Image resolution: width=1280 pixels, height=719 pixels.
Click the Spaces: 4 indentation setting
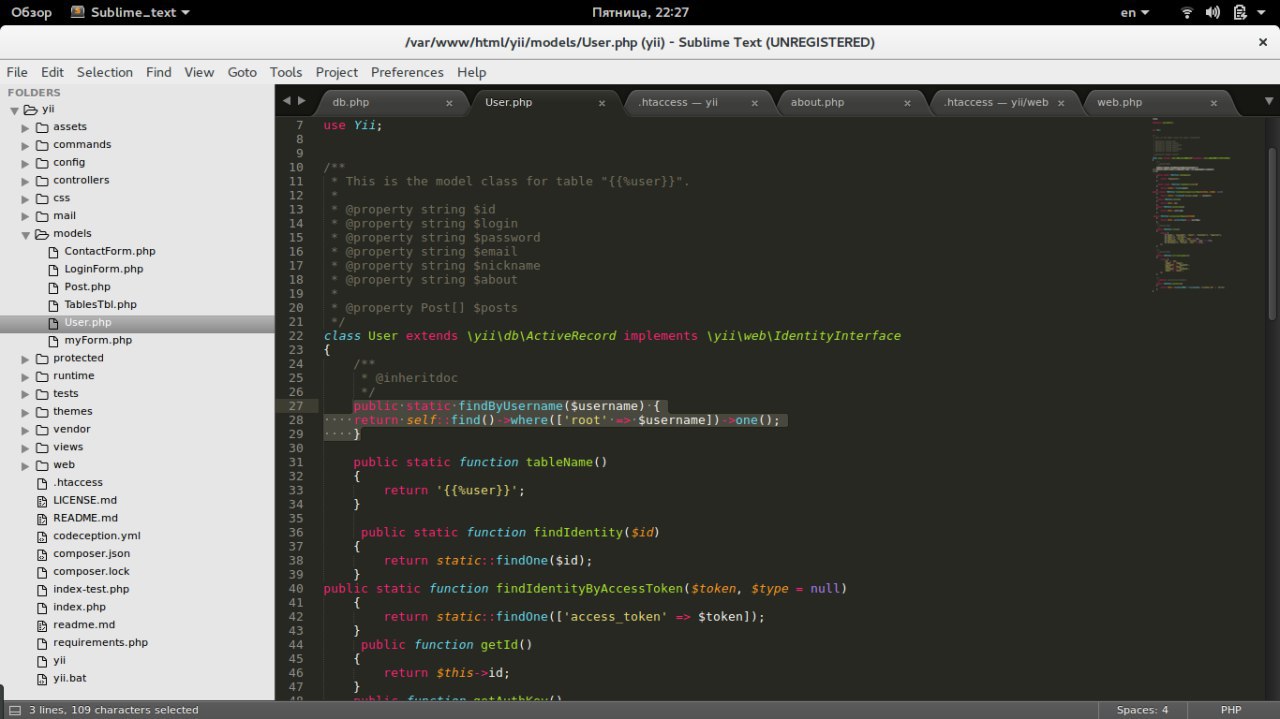tap(1142, 710)
